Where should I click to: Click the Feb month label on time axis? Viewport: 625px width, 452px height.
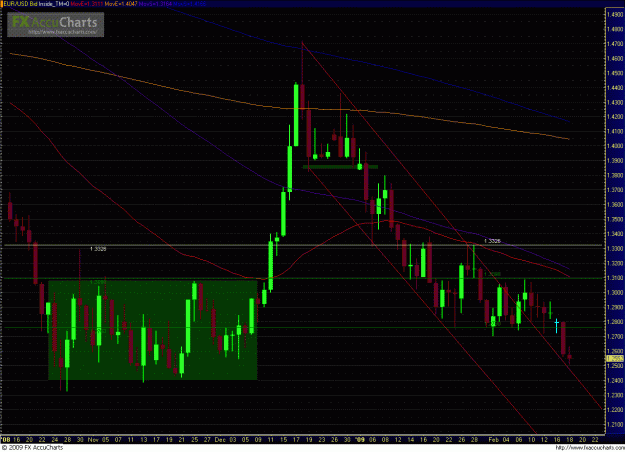click(493, 440)
